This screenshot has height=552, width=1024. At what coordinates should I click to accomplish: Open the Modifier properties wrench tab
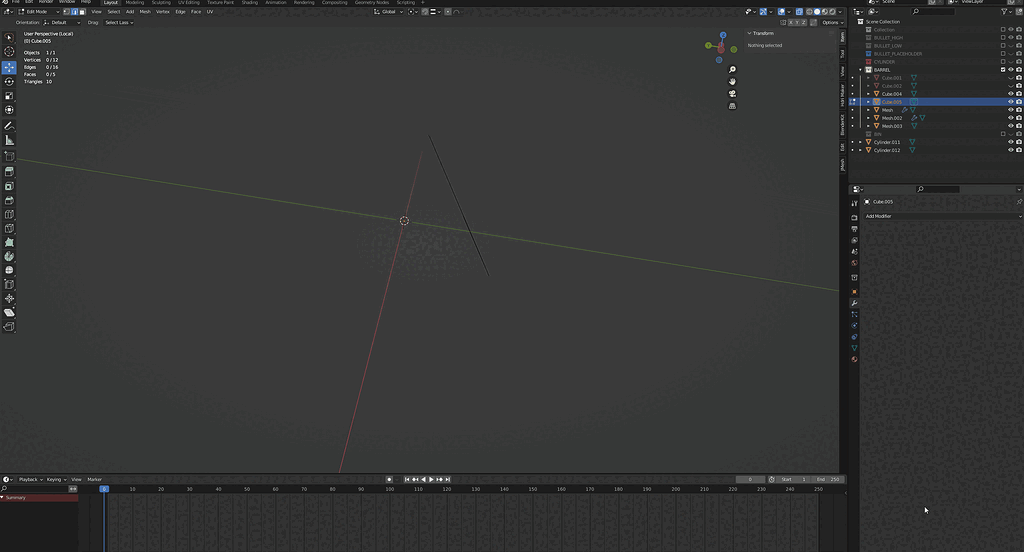pos(854,303)
